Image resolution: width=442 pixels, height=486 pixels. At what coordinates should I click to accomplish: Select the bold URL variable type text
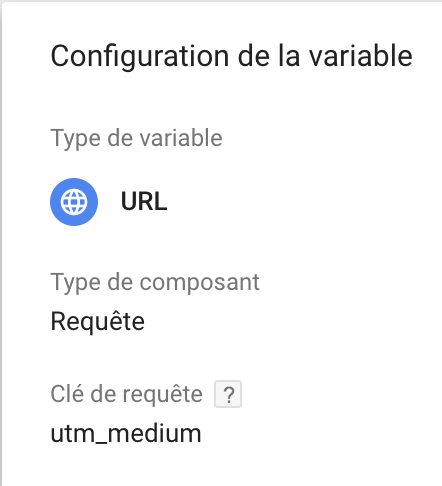coord(144,201)
